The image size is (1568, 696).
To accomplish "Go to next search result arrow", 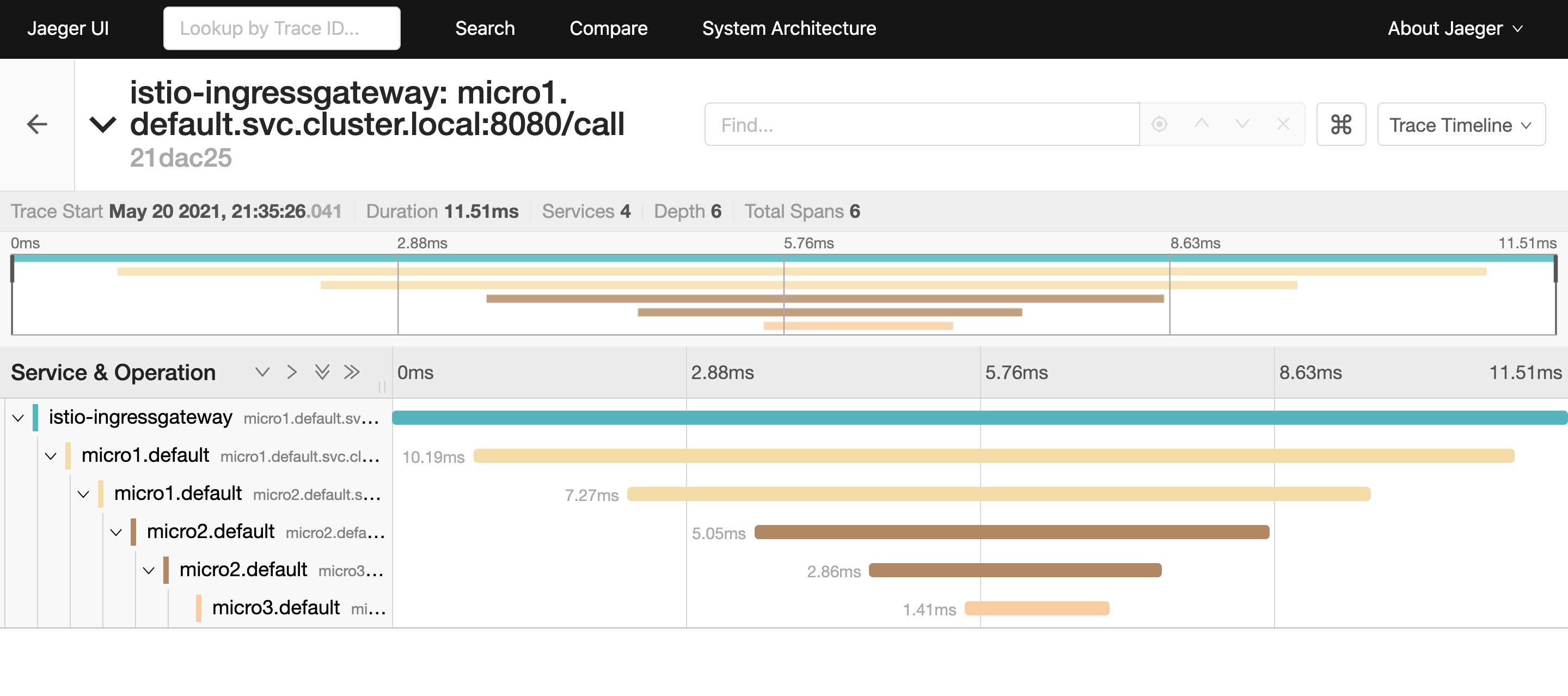I will pyautogui.click(x=1242, y=124).
